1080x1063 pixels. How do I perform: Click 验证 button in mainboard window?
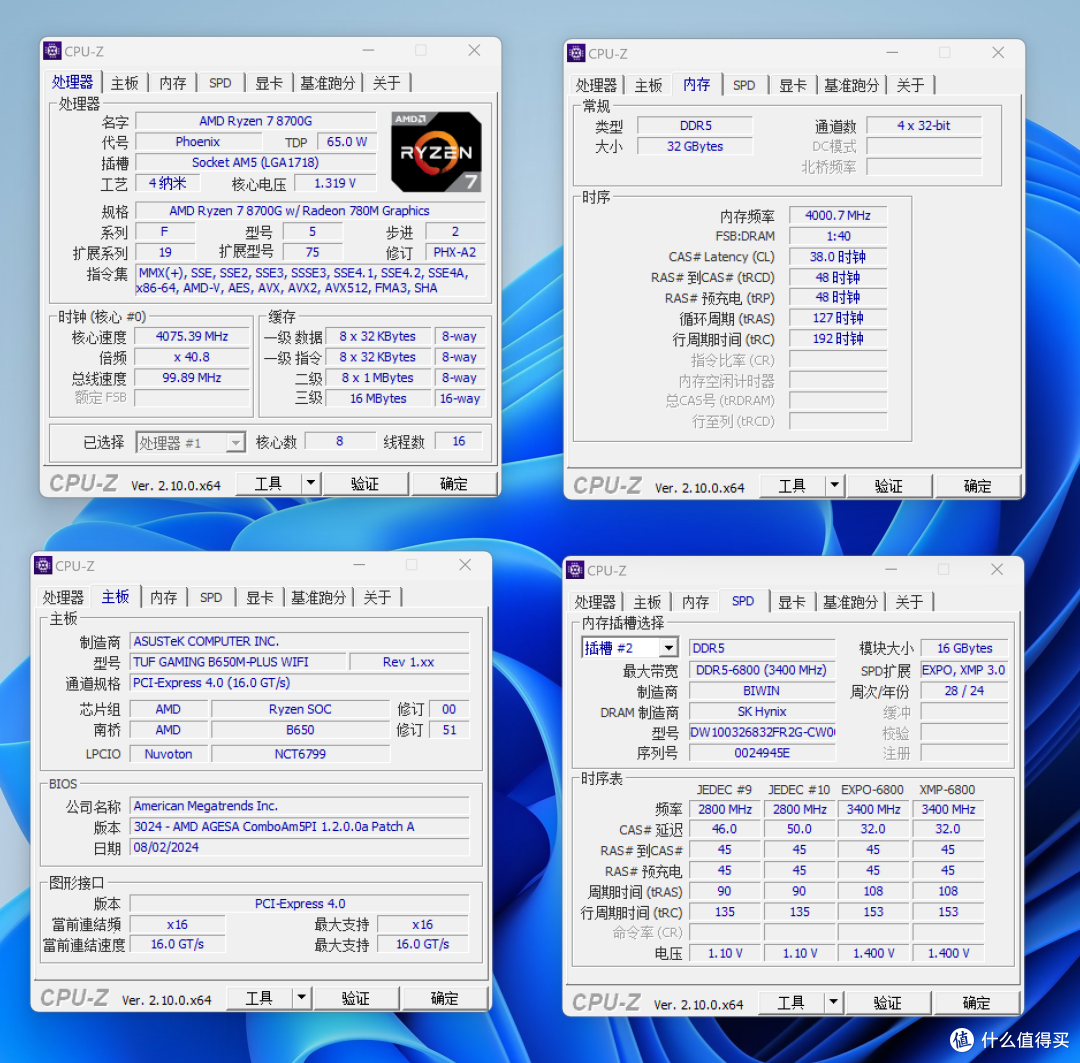point(356,998)
